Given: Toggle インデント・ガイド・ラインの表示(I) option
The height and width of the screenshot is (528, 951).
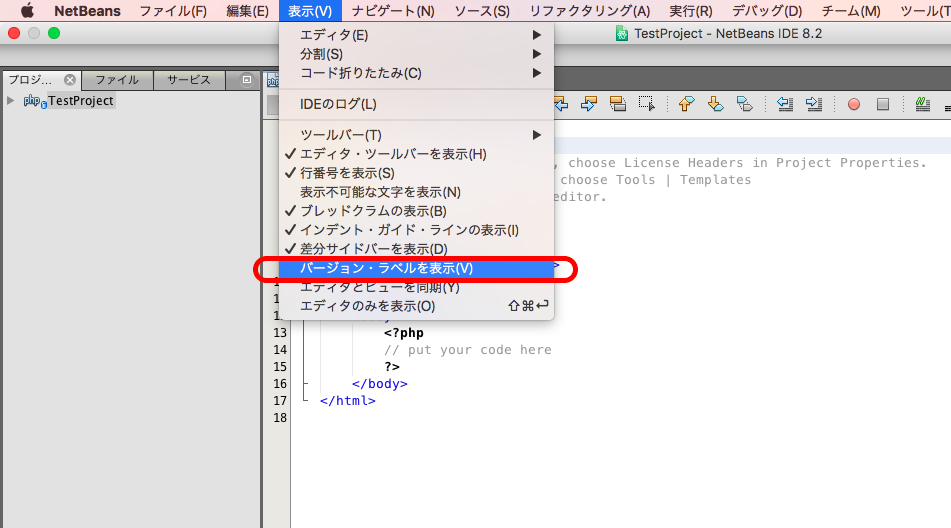Looking at the screenshot, I should pyautogui.click(x=417, y=230).
